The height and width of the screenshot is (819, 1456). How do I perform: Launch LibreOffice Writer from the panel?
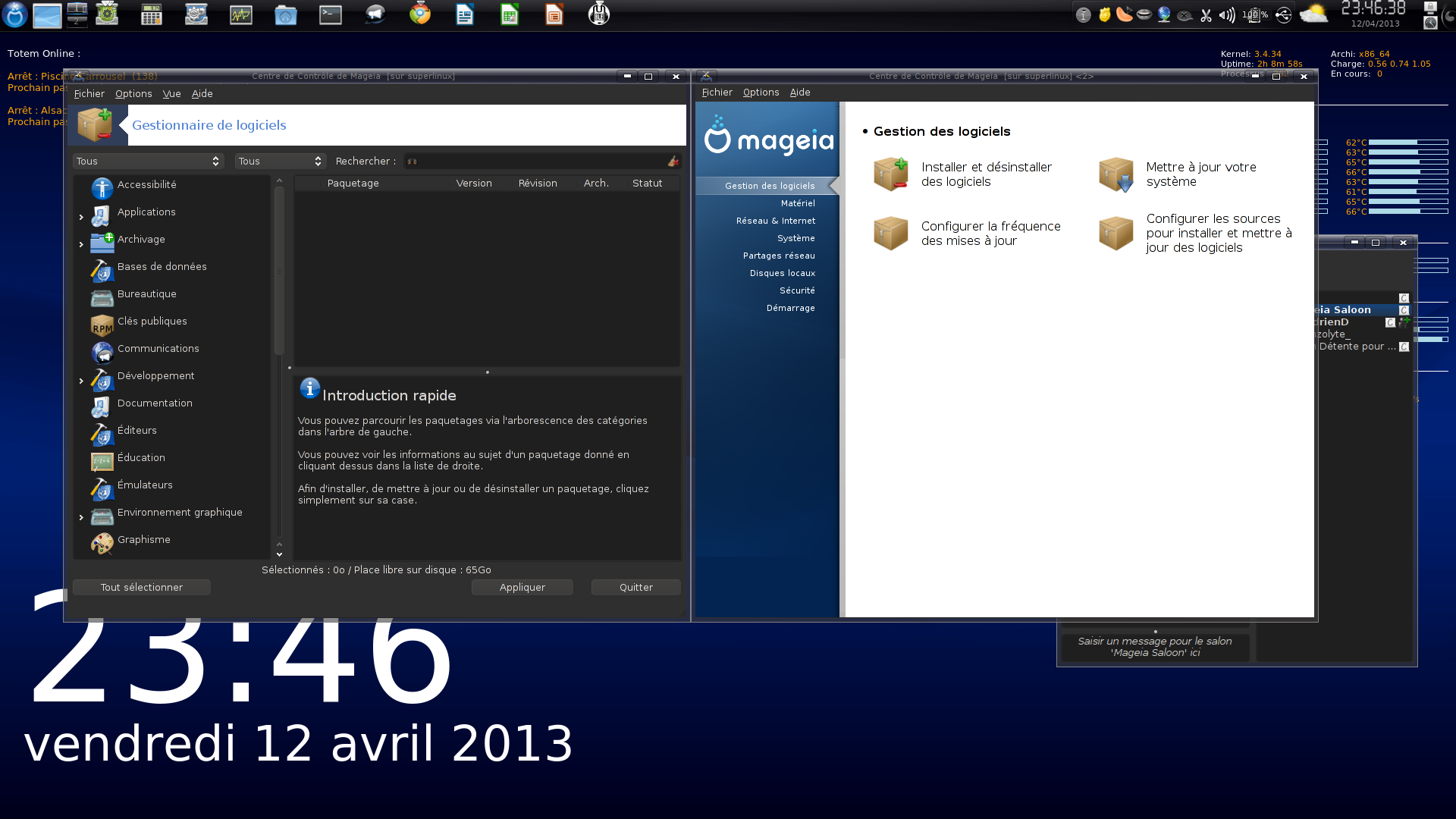(465, 14)
